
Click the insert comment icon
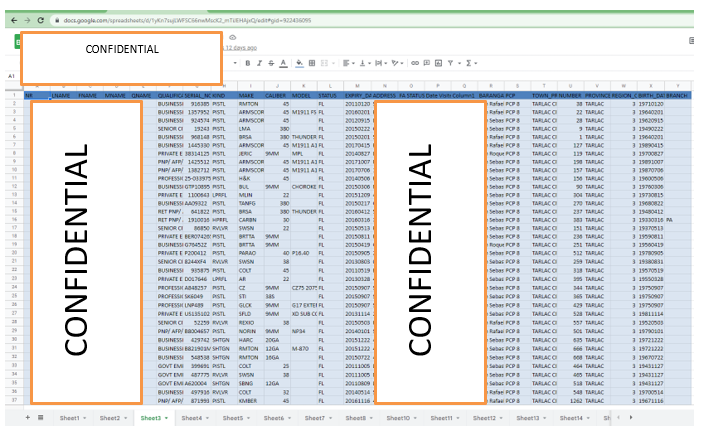coord(427,63)
